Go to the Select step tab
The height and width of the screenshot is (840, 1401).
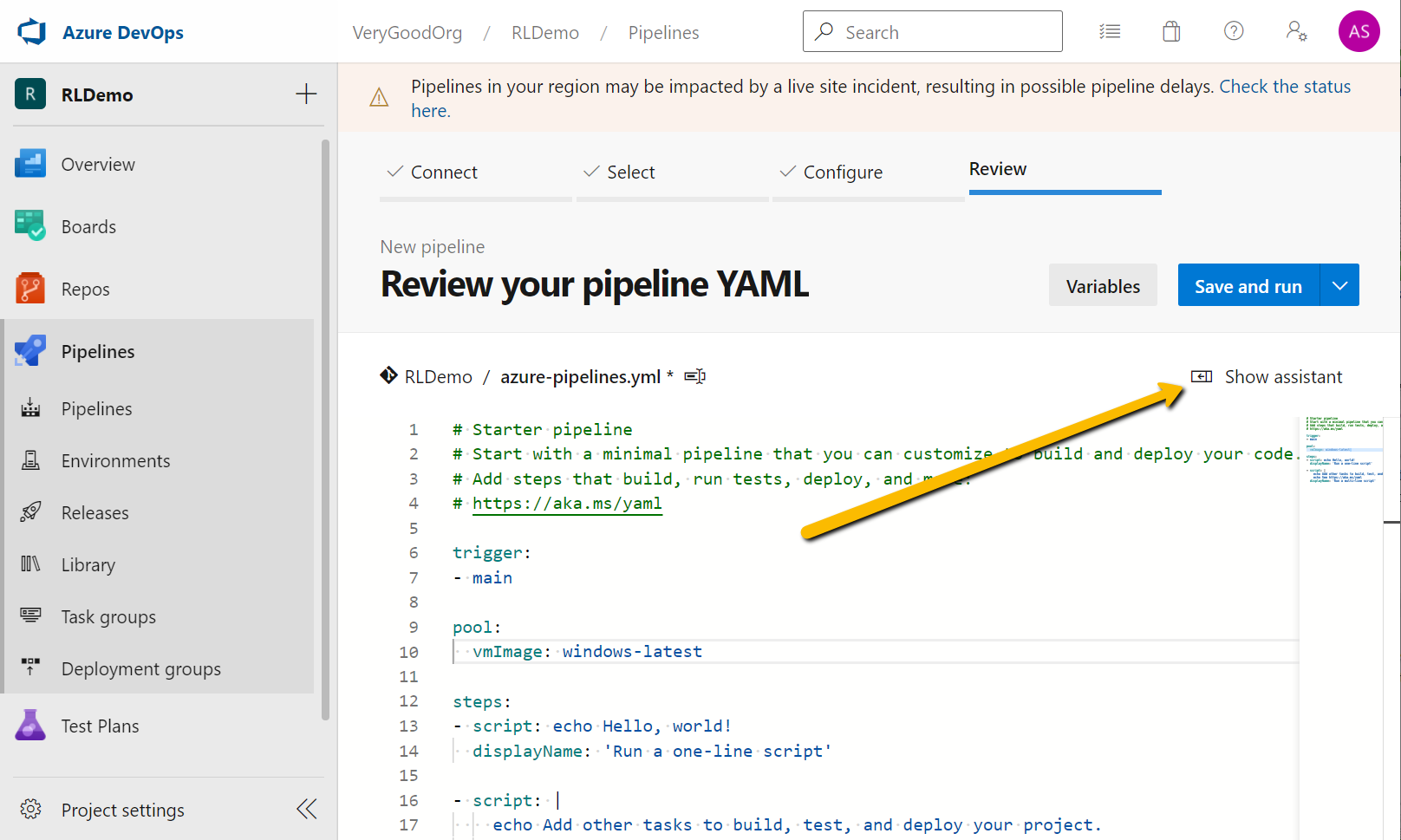[673, 173]
